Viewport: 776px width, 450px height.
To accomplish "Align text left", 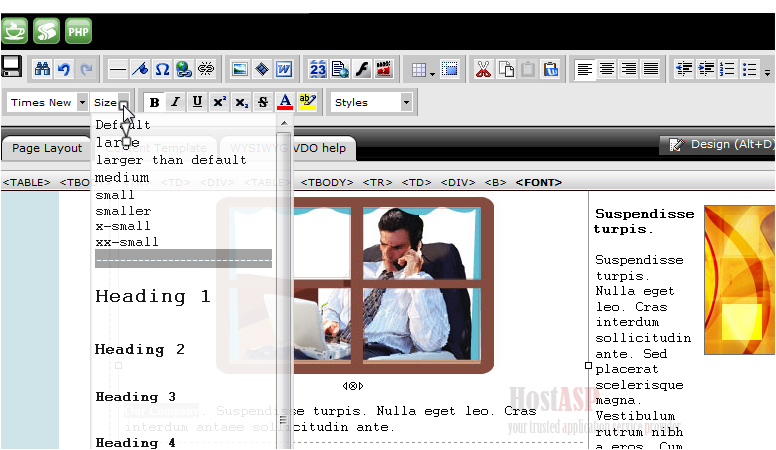I will (585, 69).
